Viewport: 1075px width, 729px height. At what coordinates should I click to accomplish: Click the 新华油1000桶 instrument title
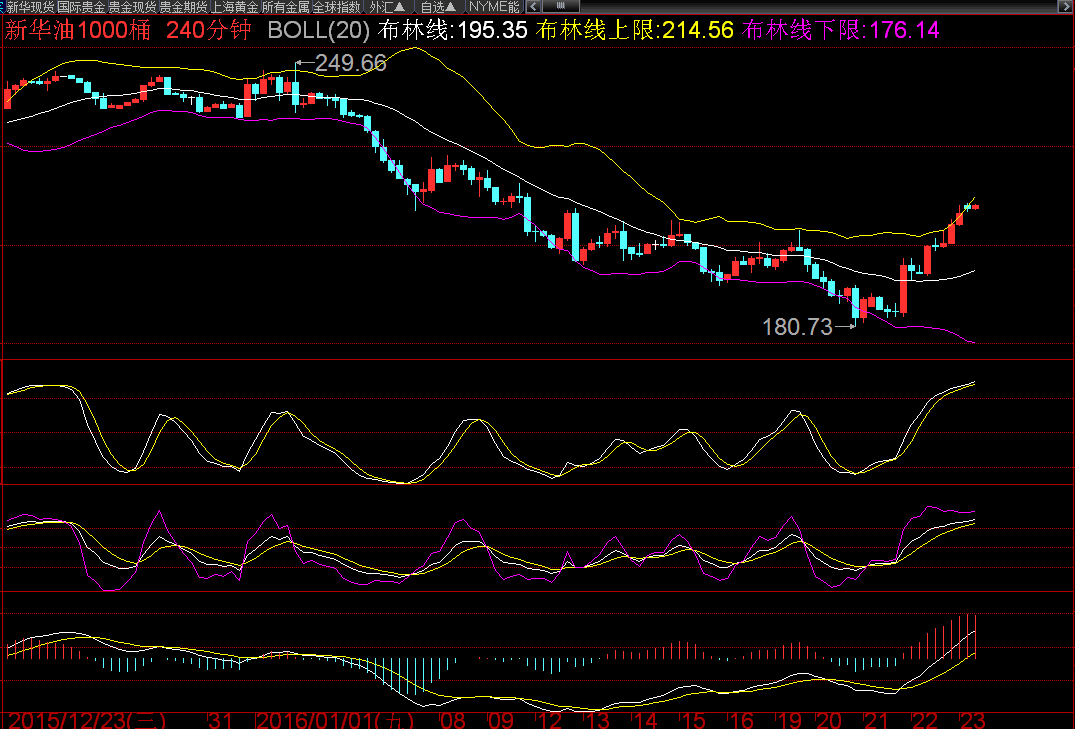pyautogui.click(x=79, y=30)
